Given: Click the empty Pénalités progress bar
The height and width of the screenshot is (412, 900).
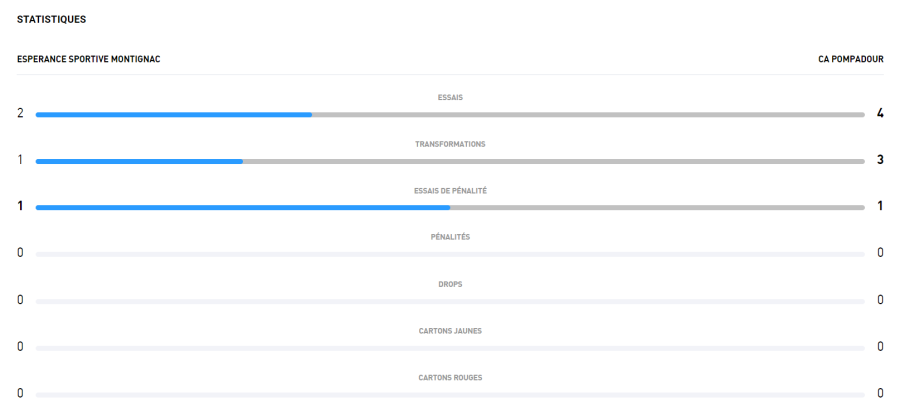Looking at the screenshot, I should [x=450, y=255].
